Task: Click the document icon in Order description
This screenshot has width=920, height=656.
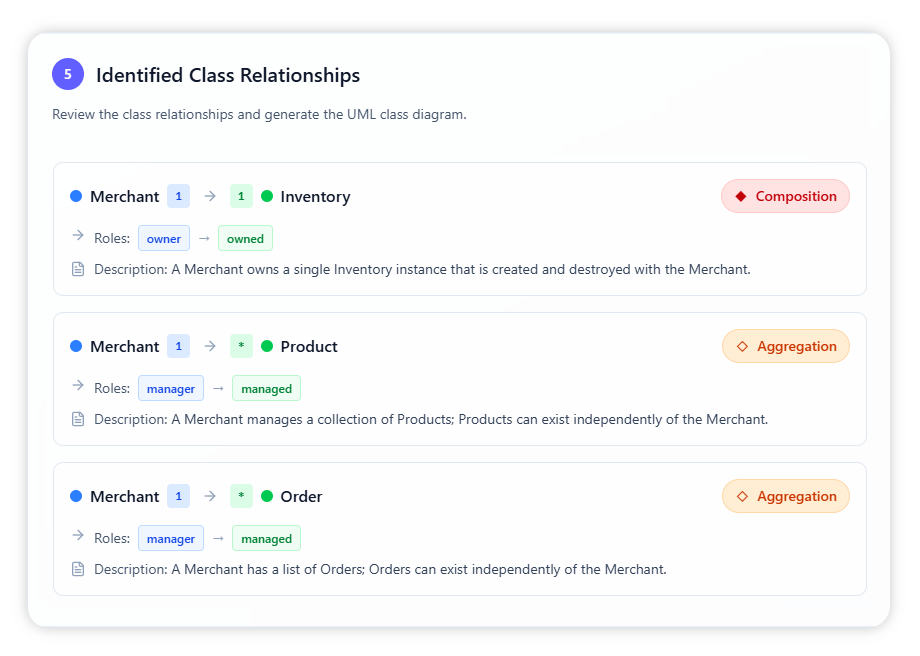Action: pos(78,569)
